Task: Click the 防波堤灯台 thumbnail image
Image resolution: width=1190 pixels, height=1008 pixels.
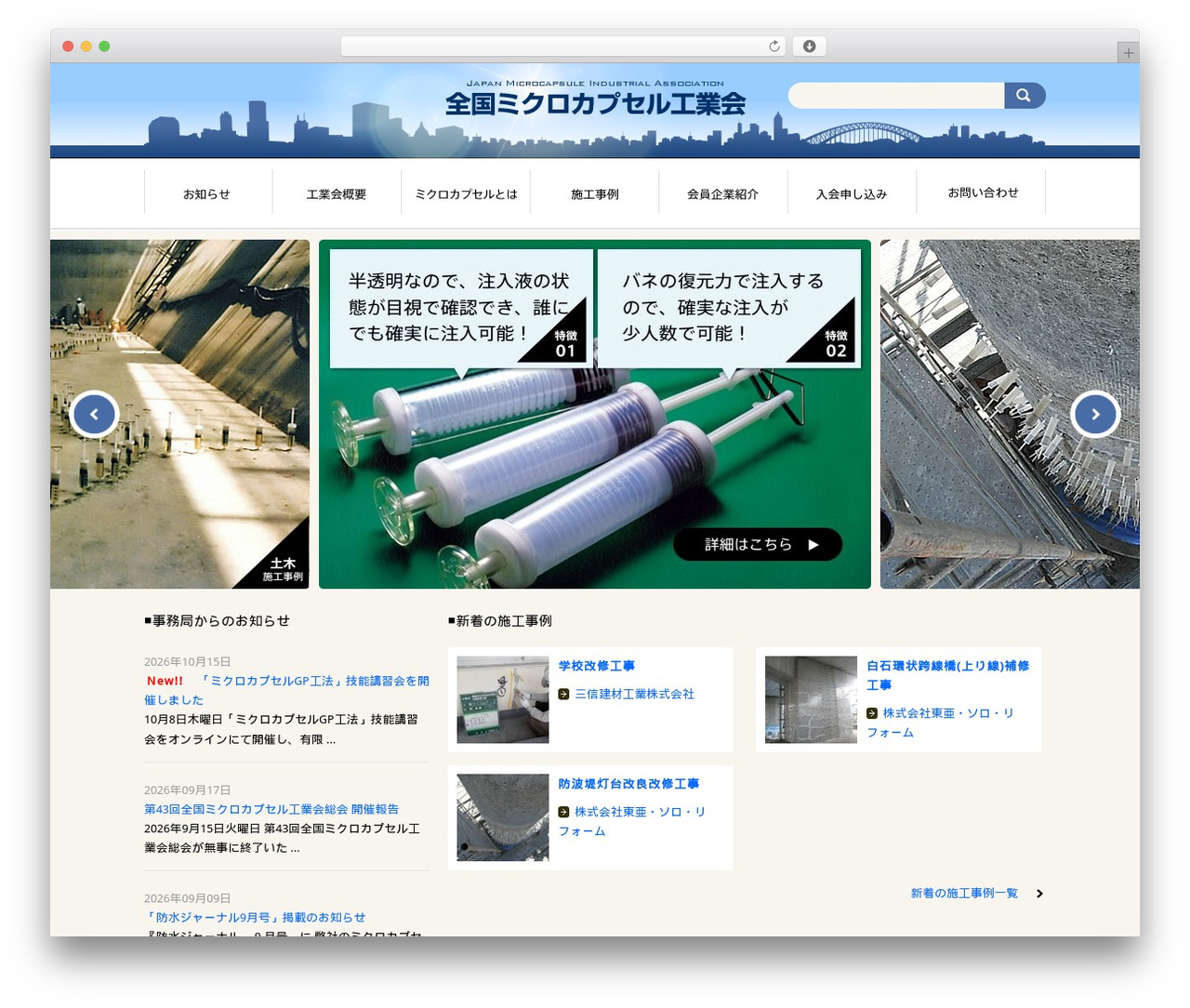Action: point(503,817)
